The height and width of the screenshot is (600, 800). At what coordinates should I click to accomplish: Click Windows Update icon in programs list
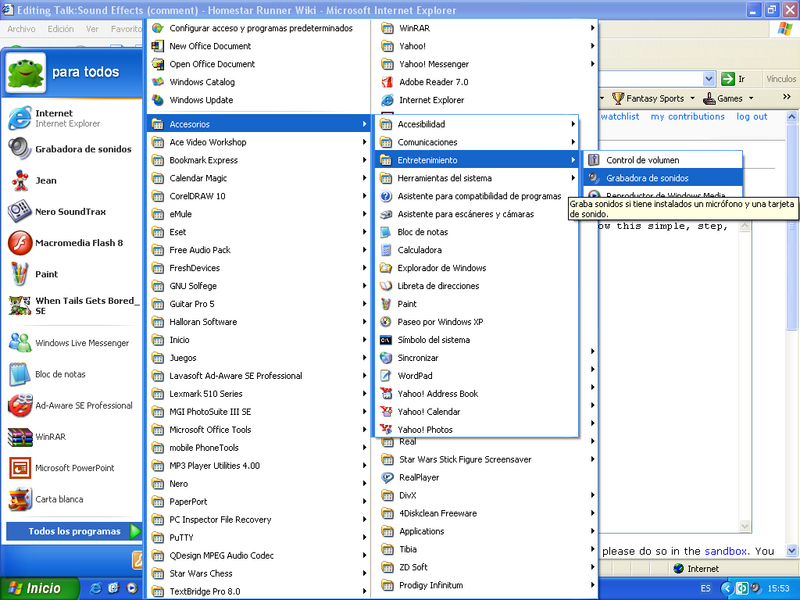(x=158, y=100)
